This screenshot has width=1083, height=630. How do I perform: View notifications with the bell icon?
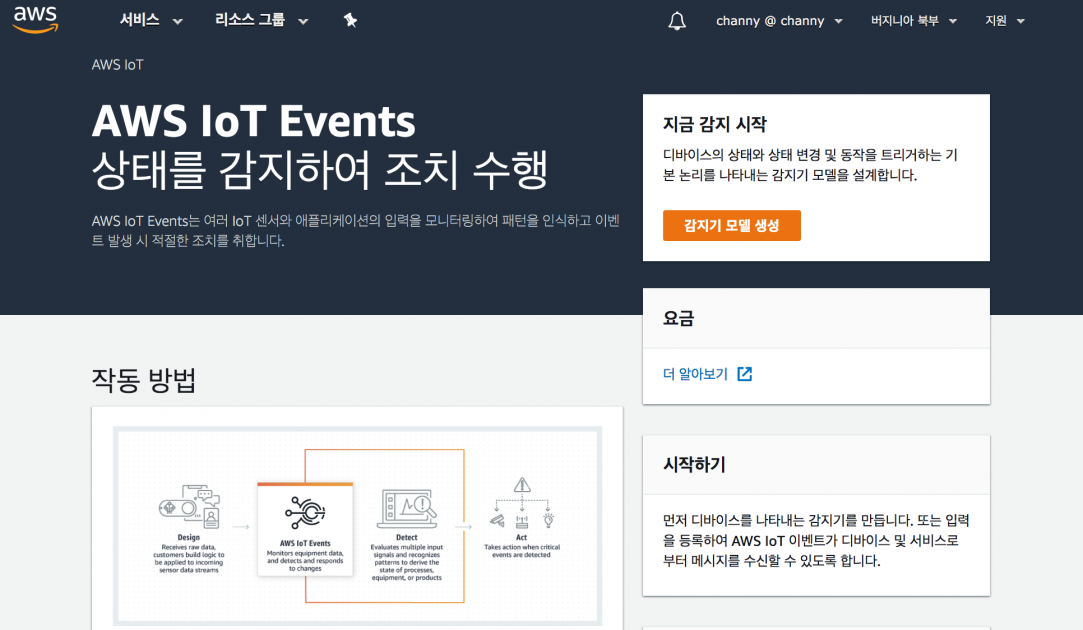point(677,19)
